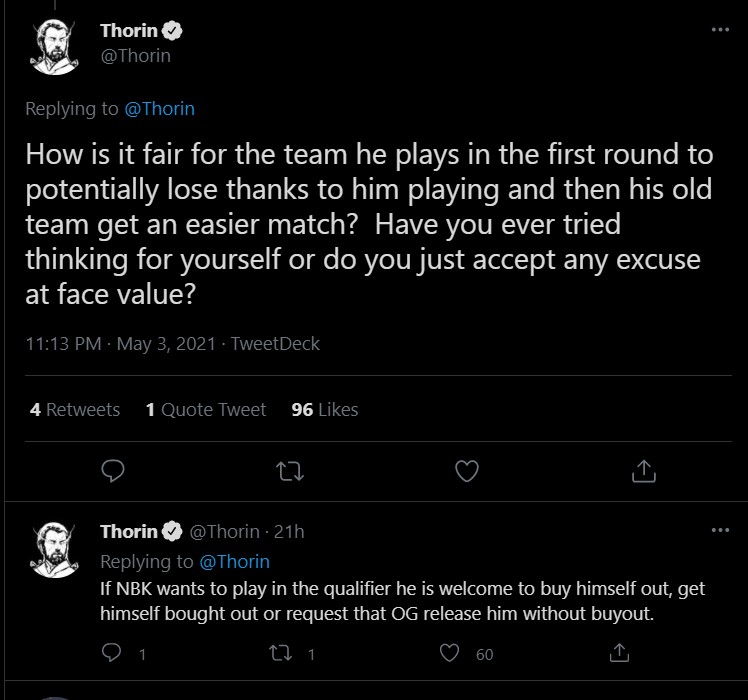Click the tweet timestamp 11:13 PM

65,343
